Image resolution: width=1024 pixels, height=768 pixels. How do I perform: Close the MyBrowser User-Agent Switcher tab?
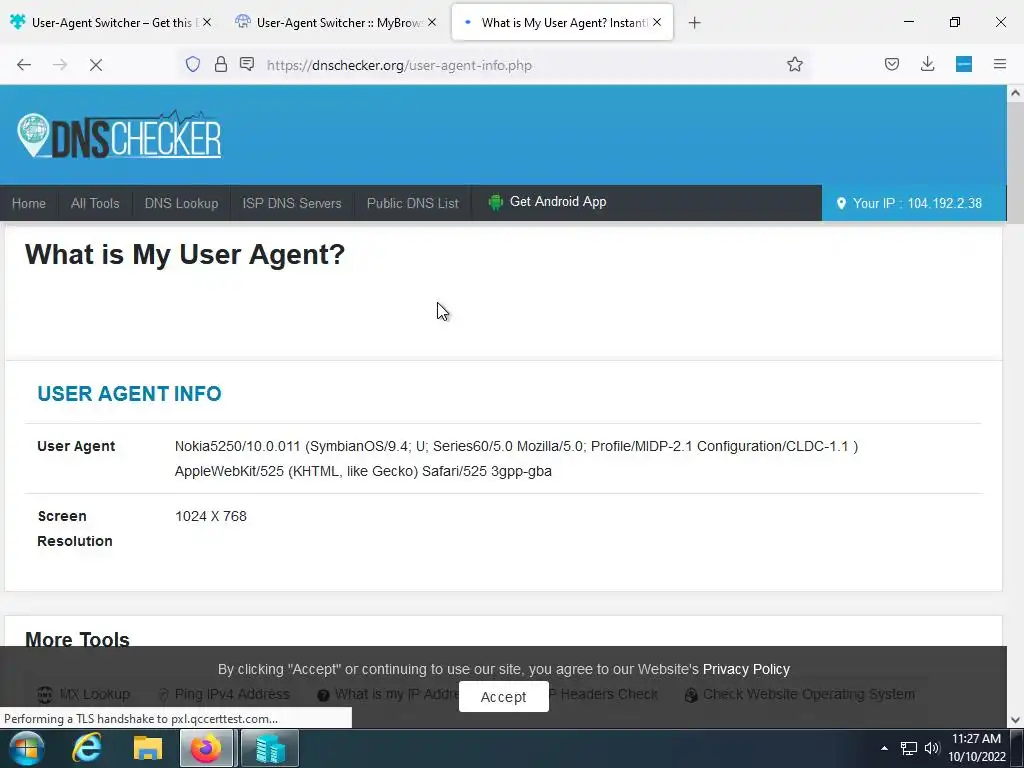[x=432, y=22]
